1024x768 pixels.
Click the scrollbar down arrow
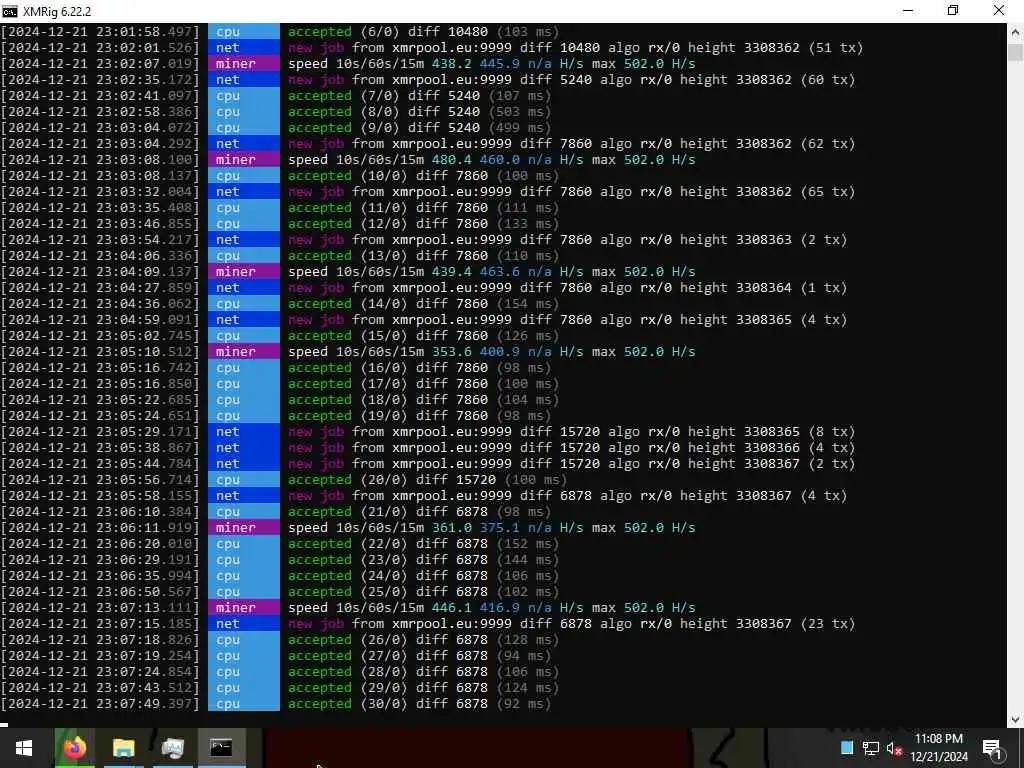coord(1016,720)
